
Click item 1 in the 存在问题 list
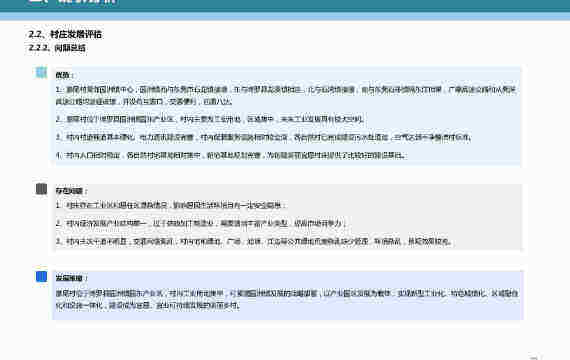170,205
